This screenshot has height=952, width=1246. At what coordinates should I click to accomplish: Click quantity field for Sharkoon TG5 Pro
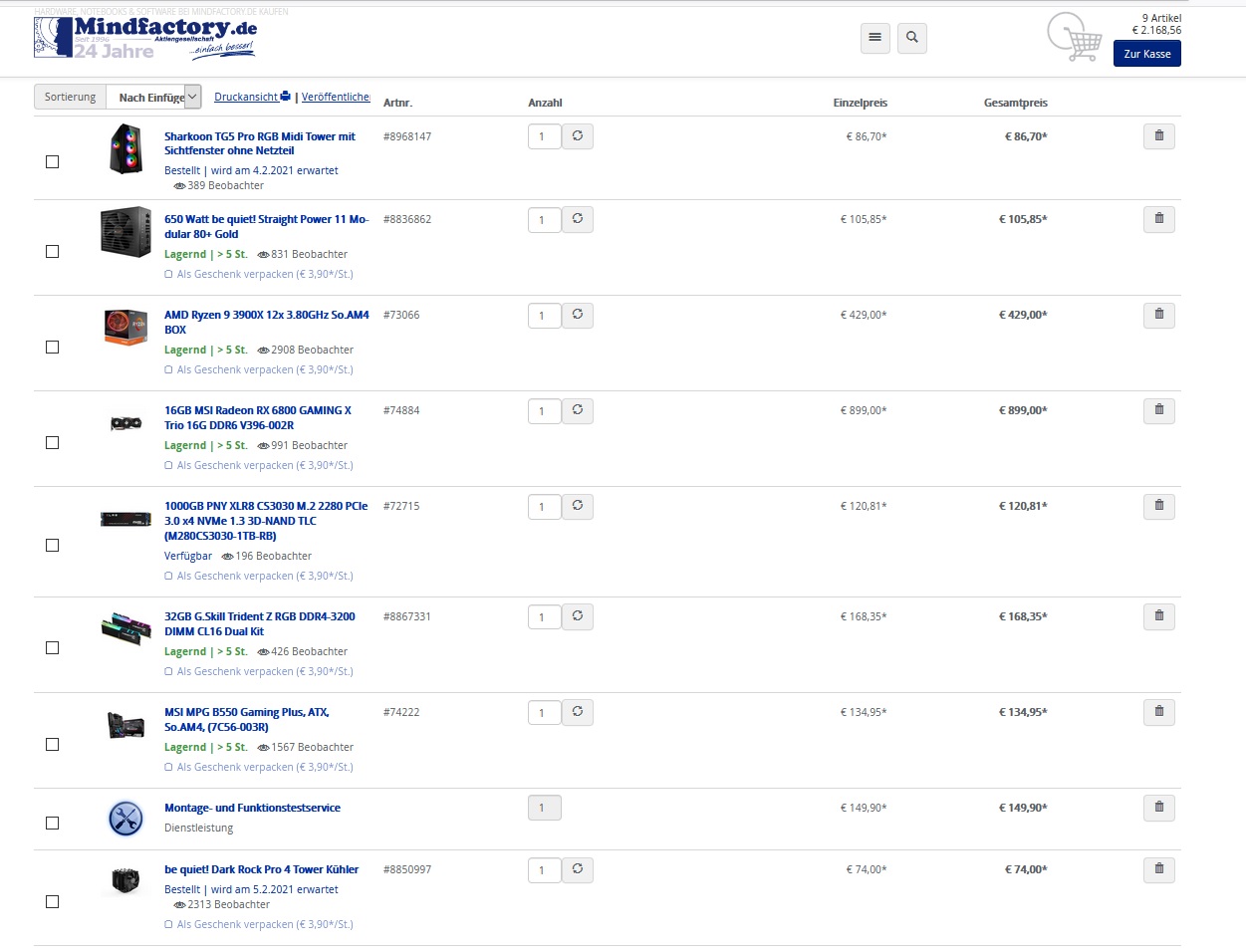pos(545,136)
